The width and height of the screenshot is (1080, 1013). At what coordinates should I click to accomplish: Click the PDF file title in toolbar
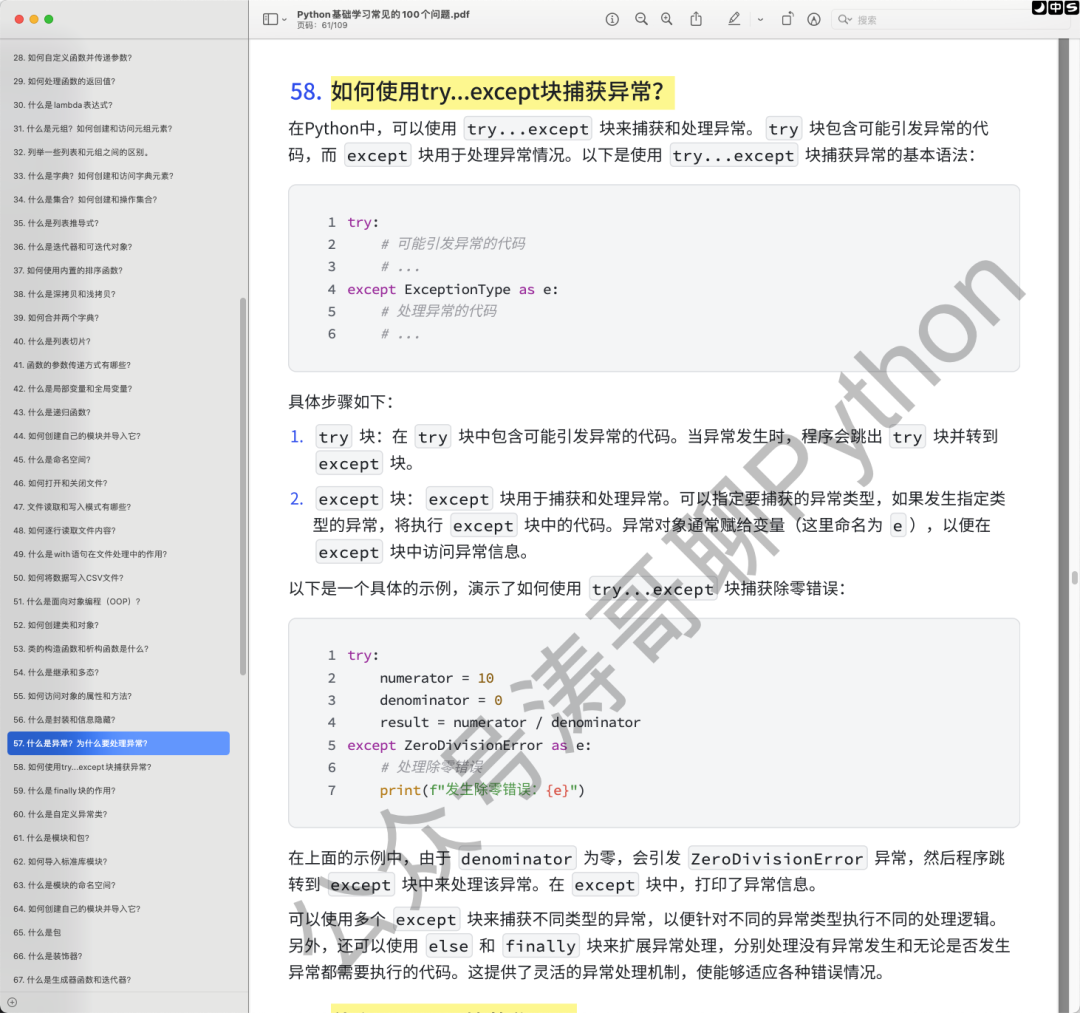point(383,14)
